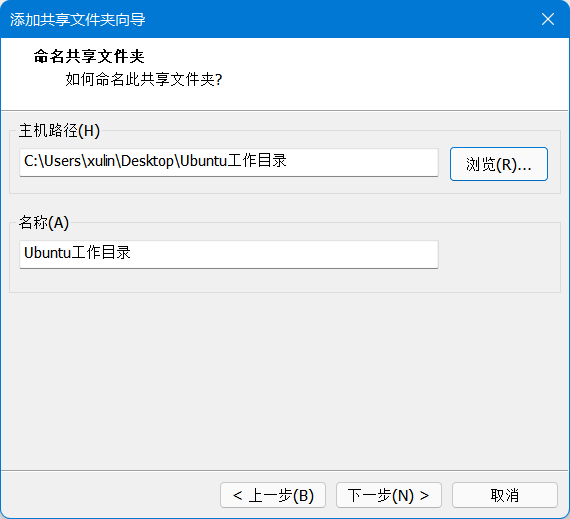Click the 名称(A) name input field
This screenshot has width=570, height=519.
tap(229, 254)
